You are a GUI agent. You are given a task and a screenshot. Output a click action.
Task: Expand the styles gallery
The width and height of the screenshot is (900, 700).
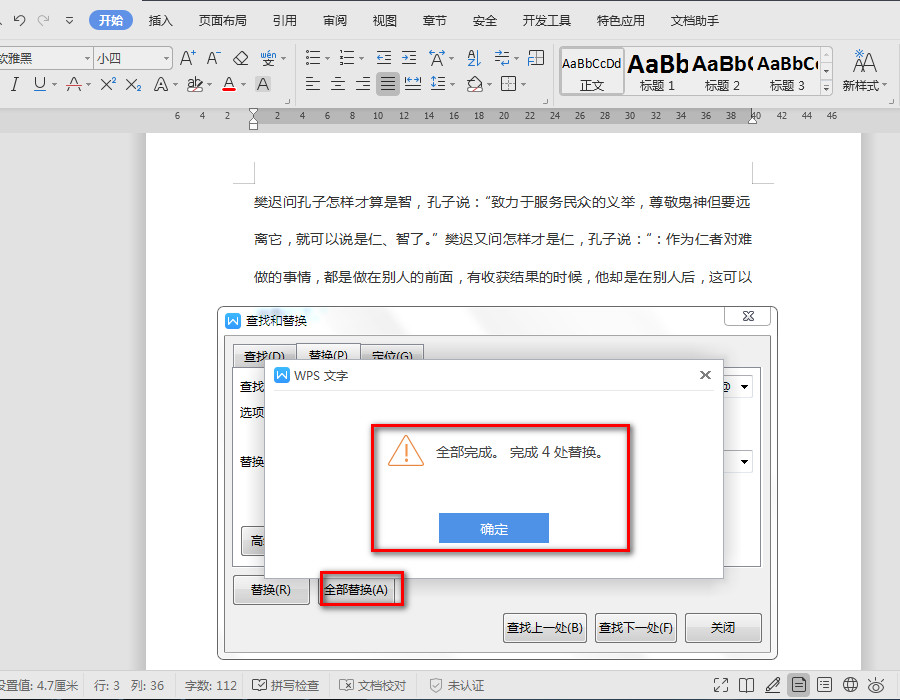pyautogui.click(x=827, y=88)
